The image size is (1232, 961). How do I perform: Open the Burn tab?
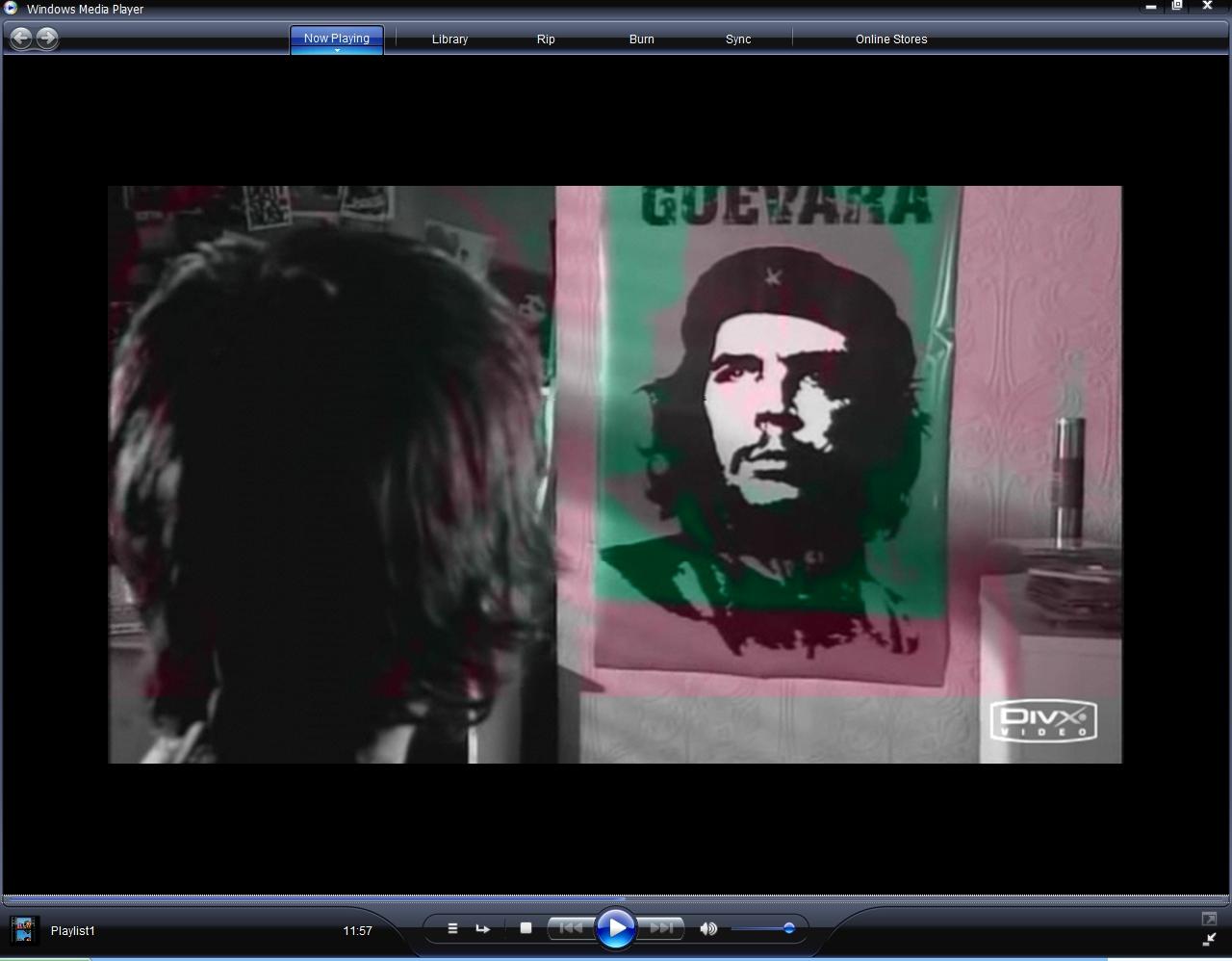tap(642, 39)
